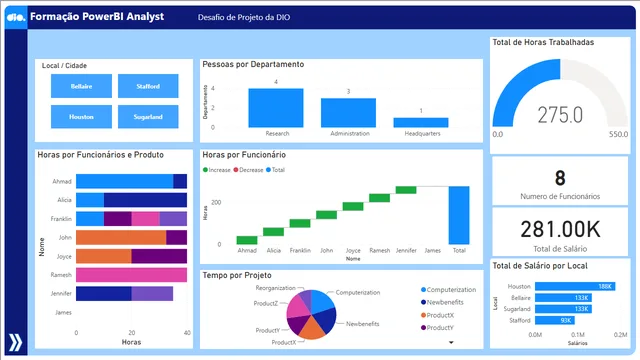
Task: Select the Total bar in waterfall chart
Action: [x=459, y=215]
